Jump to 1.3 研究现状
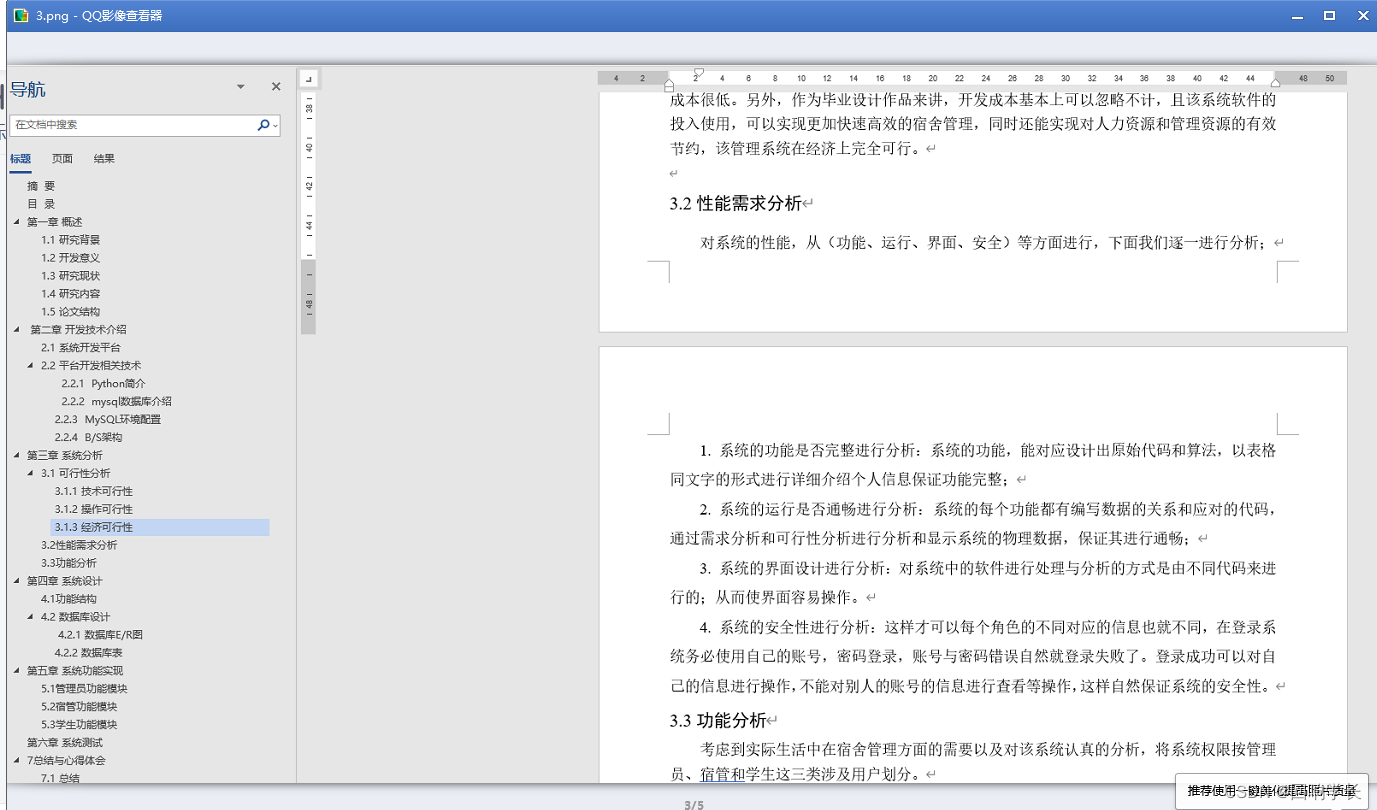The width and height of the screenshot is (1377, 810). (70, 276)
